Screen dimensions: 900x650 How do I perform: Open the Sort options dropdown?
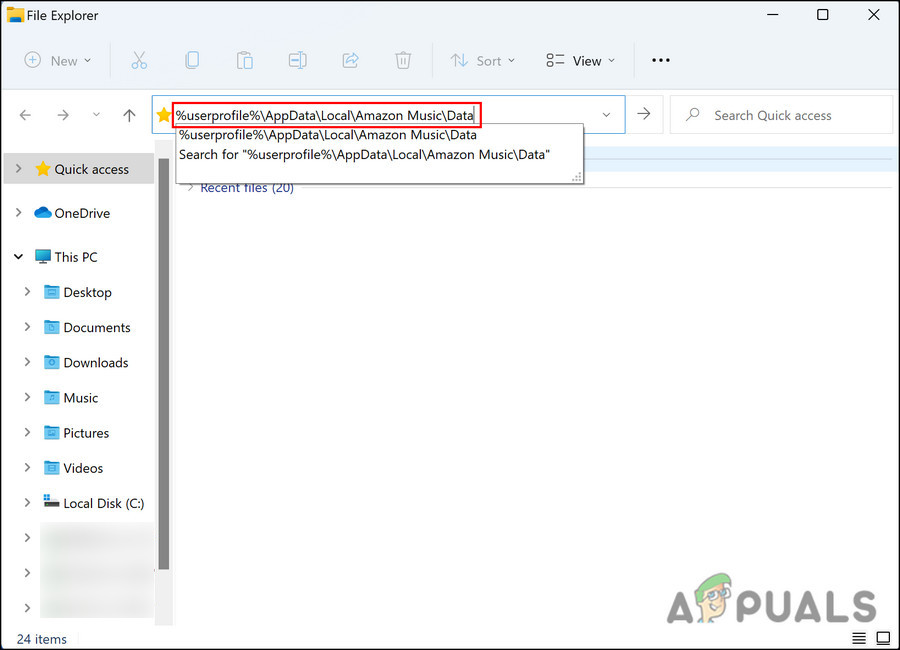pos(483,60)
